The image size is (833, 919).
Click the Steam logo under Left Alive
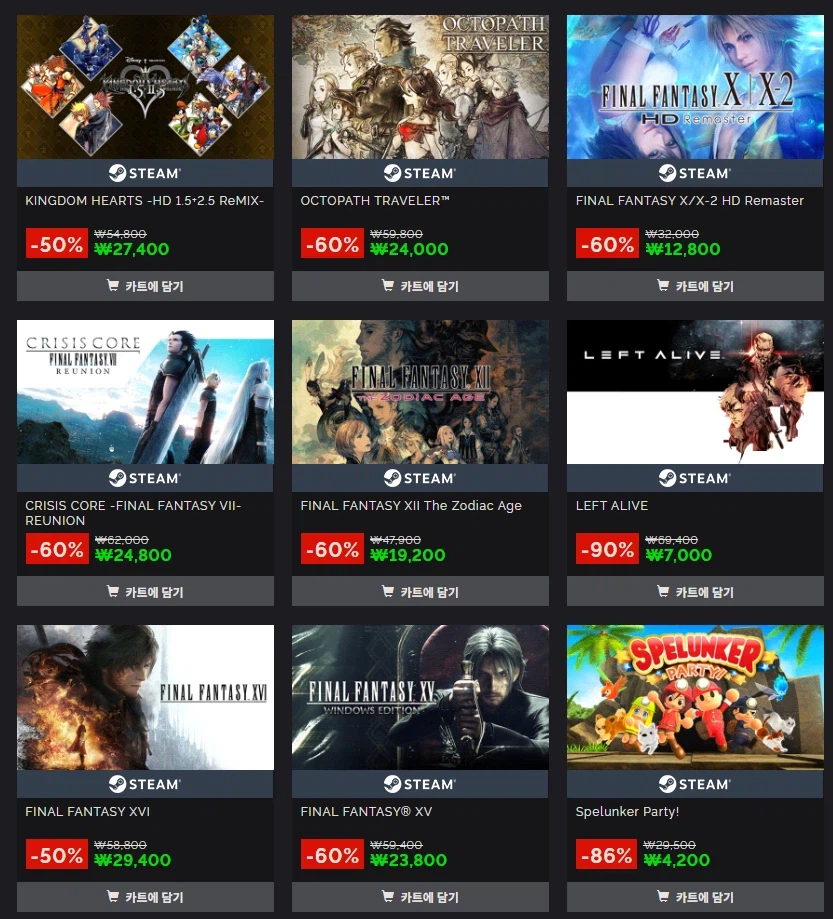[695, 478]
